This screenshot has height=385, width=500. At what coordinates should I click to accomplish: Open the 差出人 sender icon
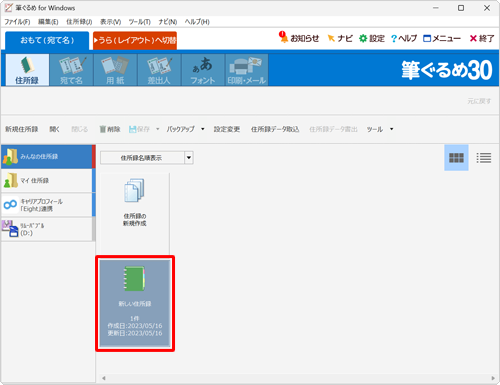tap(159, 70)
